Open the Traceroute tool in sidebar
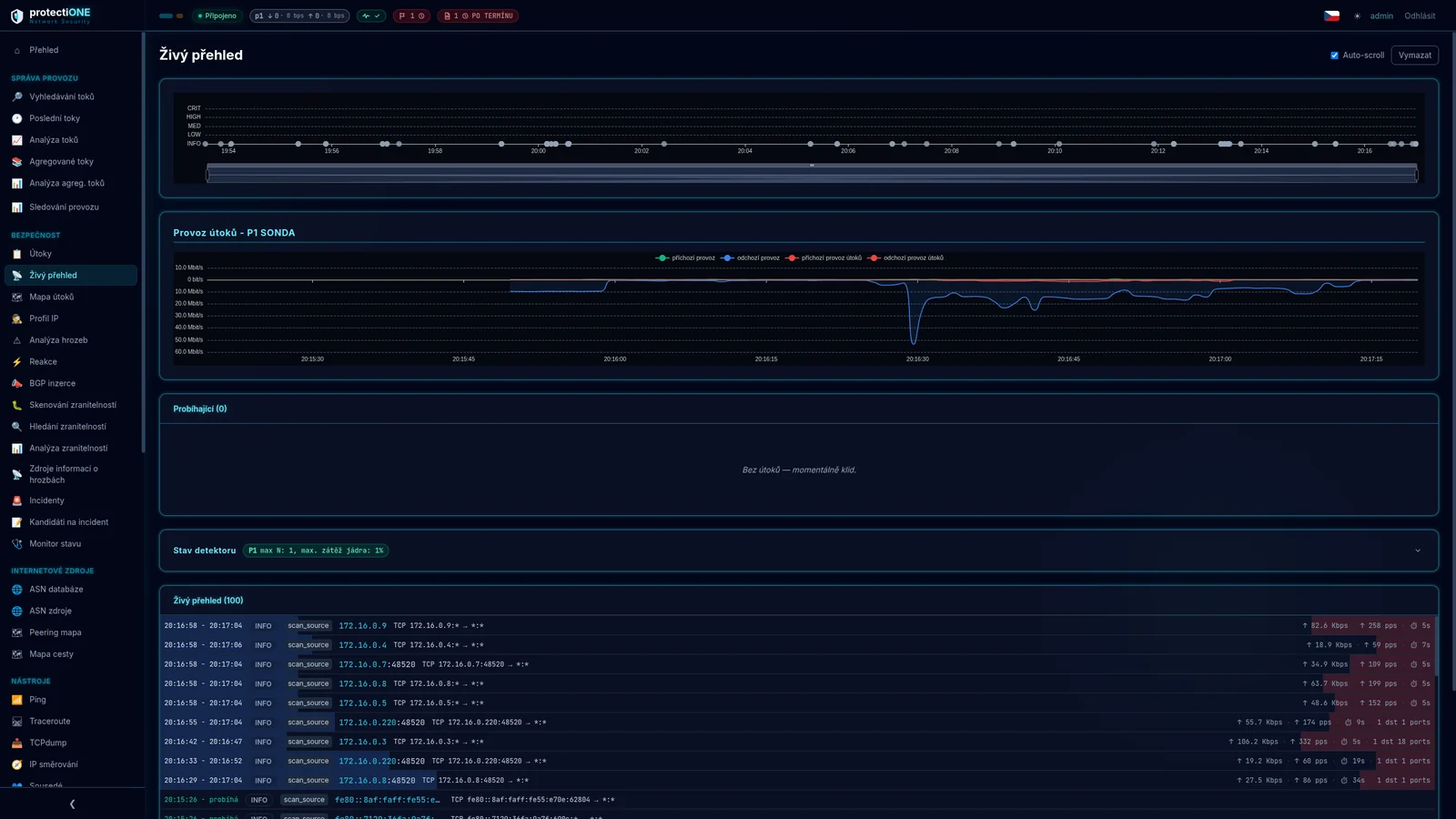Image resolution: width=1456 pixels, height=819 pixels. (71, 722)
